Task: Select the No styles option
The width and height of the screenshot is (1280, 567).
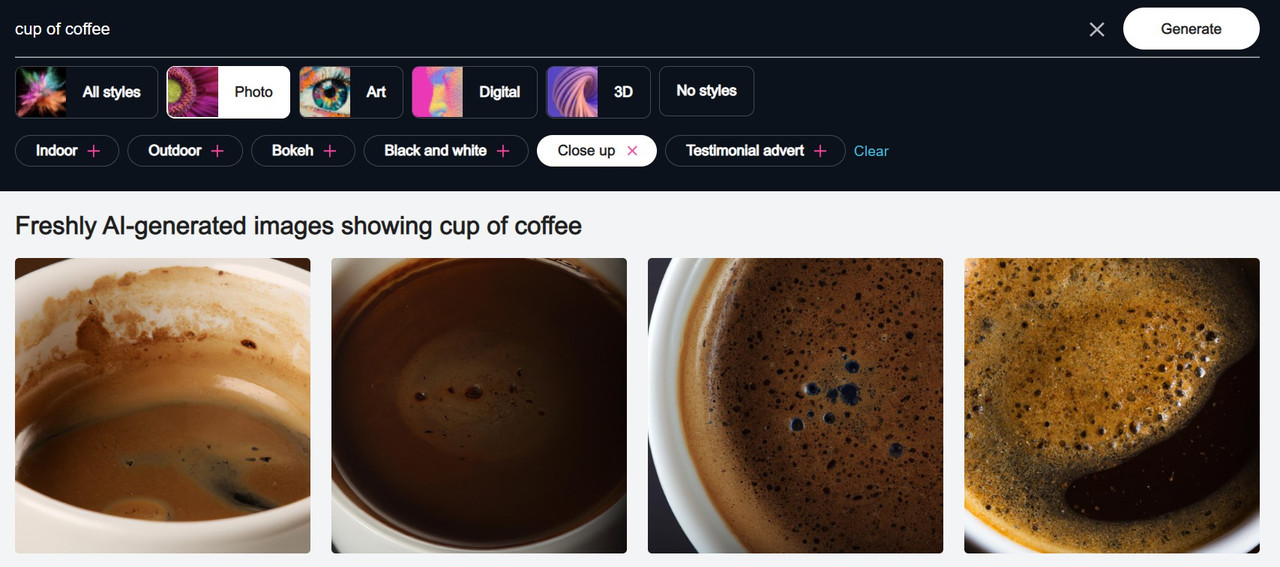Action: pyautogui.click(x=706, y=91)
